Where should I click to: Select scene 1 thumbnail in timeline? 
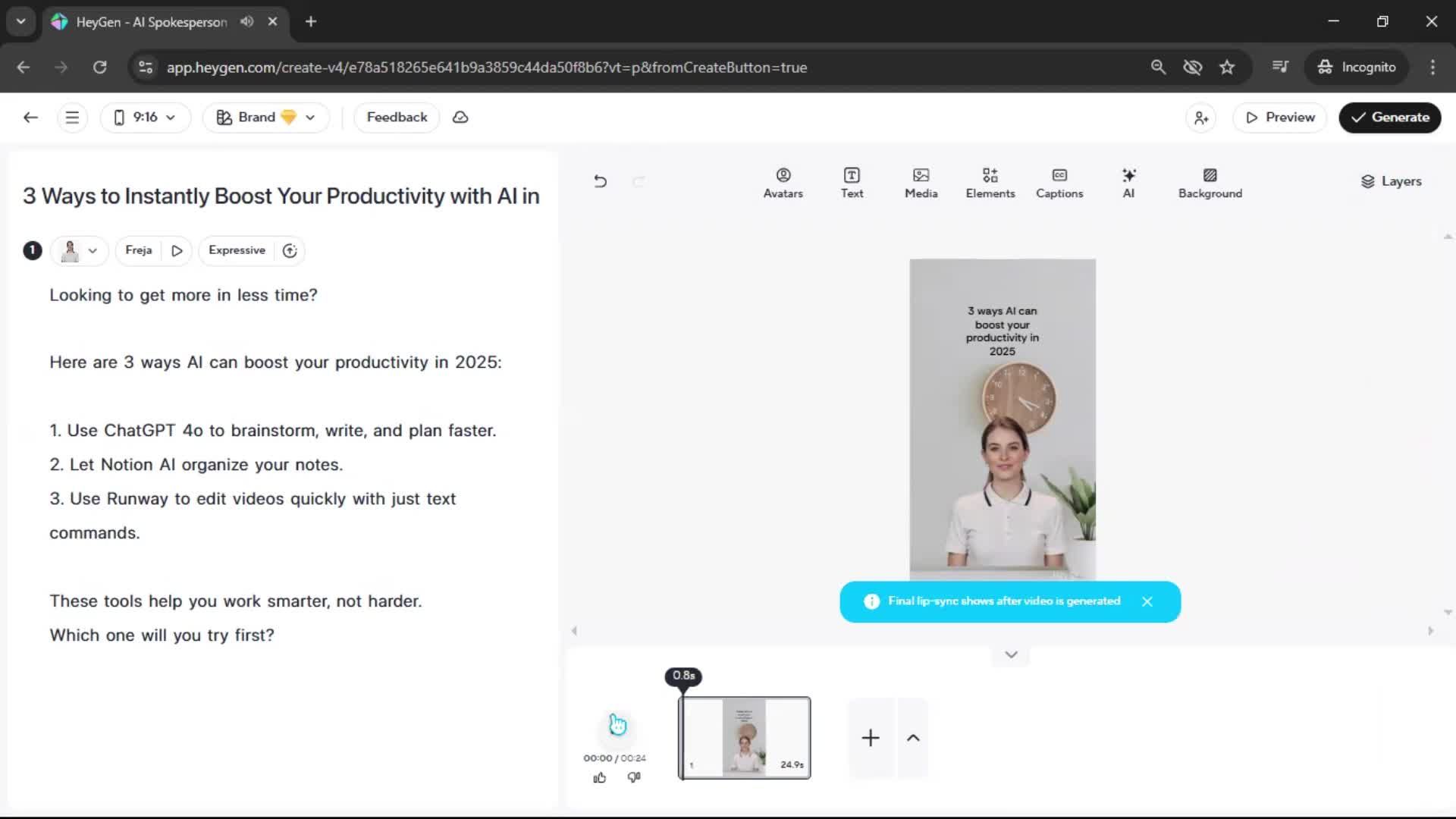point(745,738)
